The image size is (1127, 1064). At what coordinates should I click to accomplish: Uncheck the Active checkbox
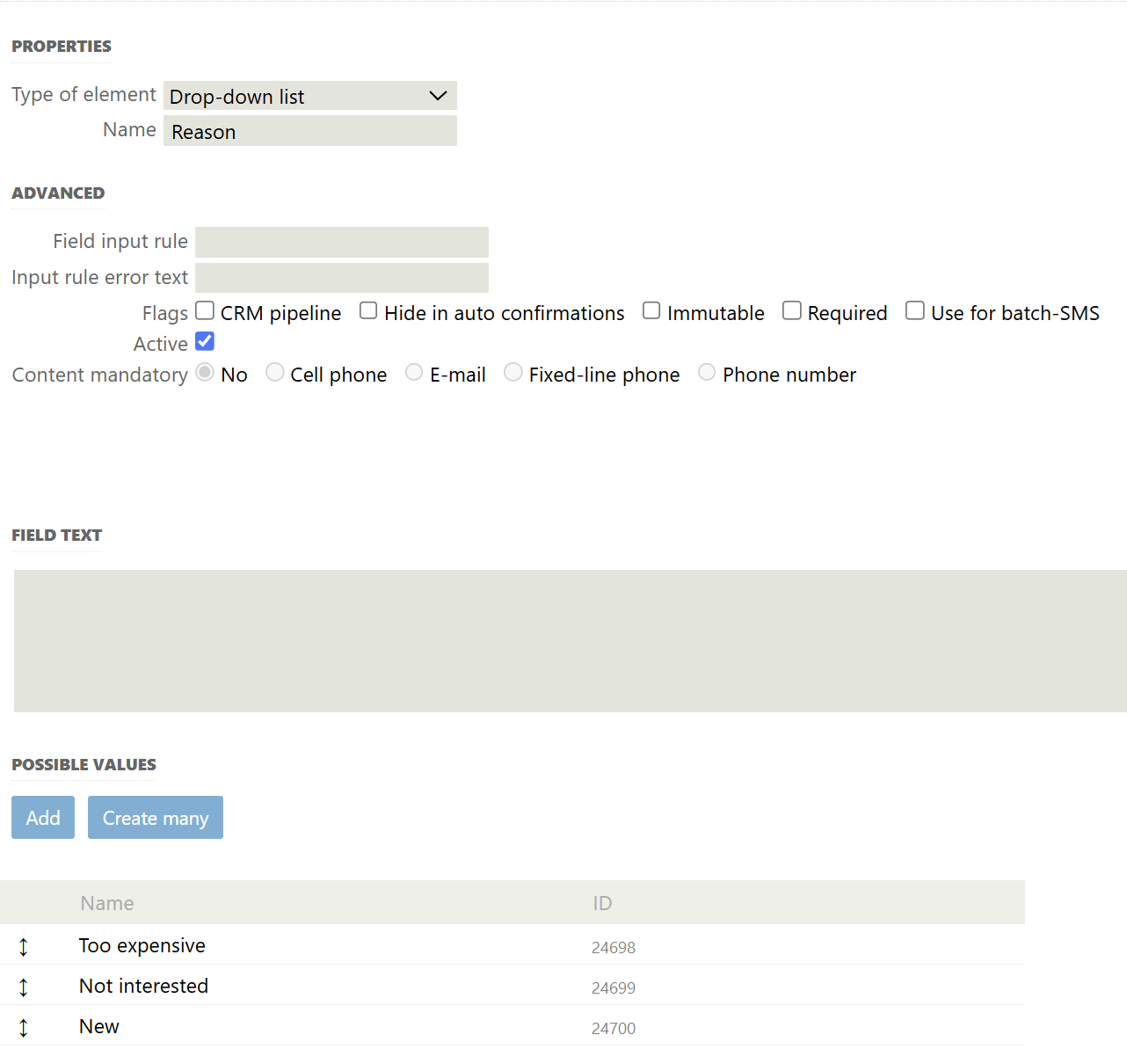pyautogui.click(x=205, y=342)
